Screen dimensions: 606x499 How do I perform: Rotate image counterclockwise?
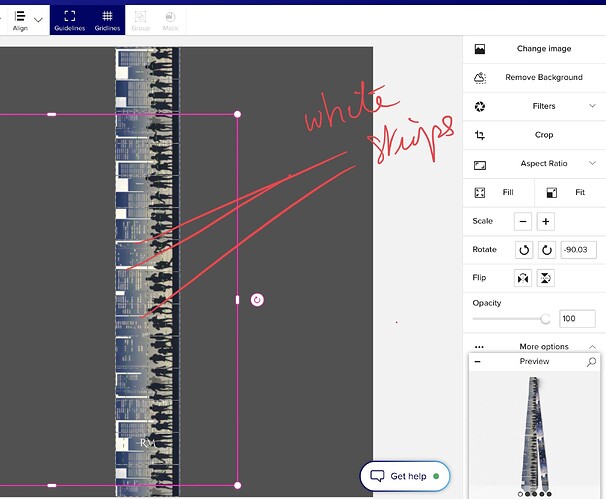[524, 250]
